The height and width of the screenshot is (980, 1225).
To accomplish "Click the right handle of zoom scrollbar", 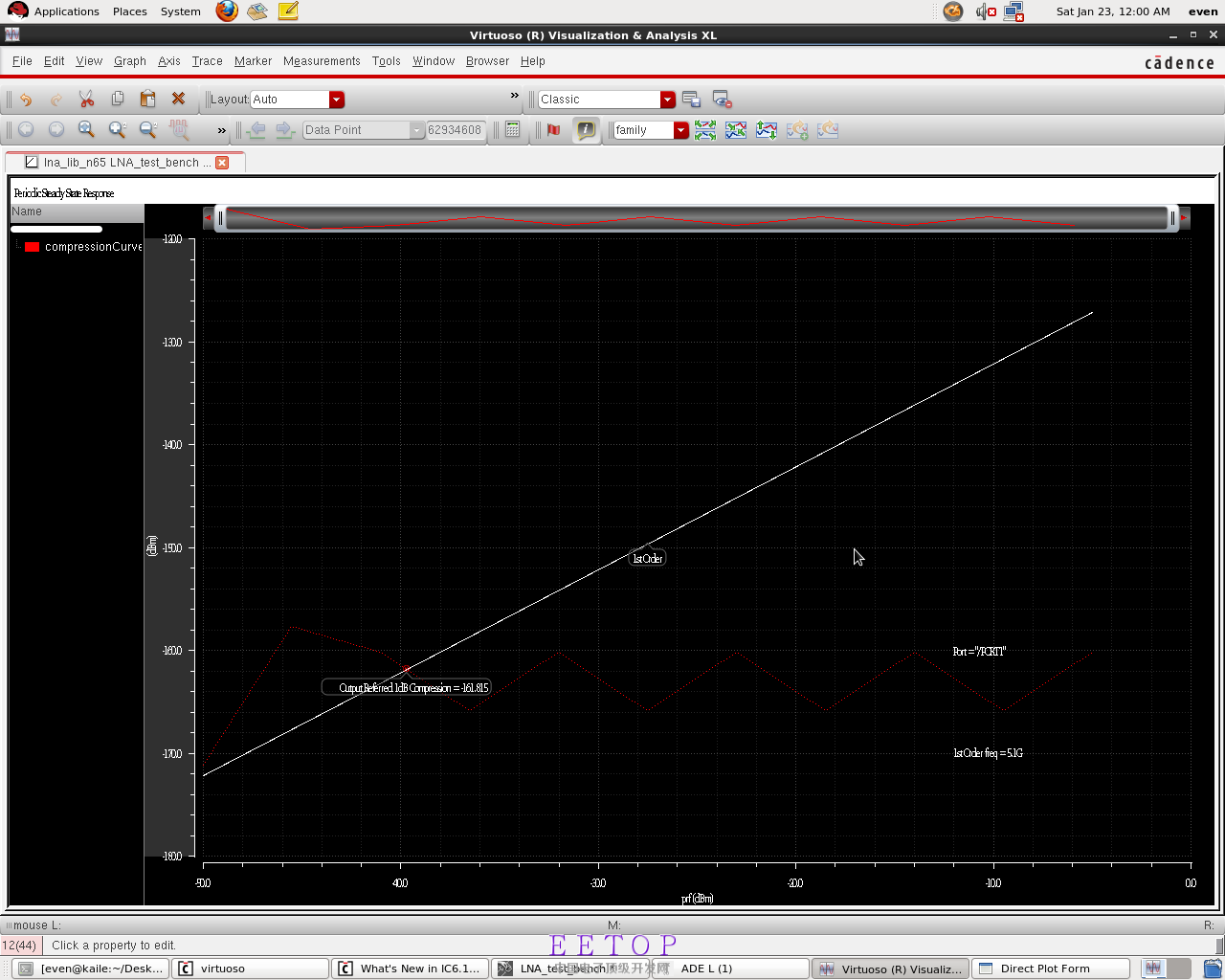I will point(1172,218).
